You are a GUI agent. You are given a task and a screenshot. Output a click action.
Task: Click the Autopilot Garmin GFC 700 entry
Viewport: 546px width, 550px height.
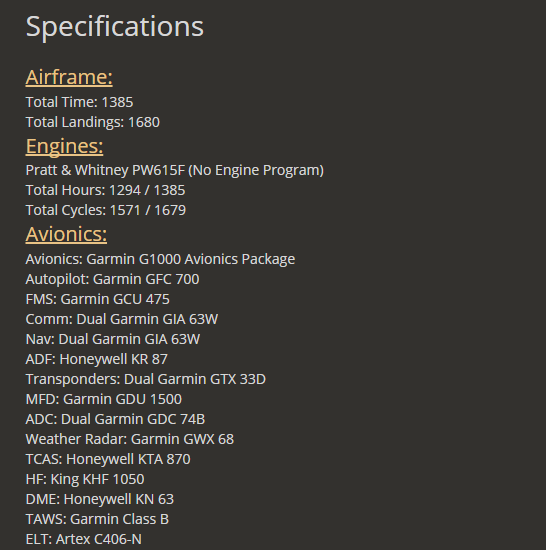112,279
